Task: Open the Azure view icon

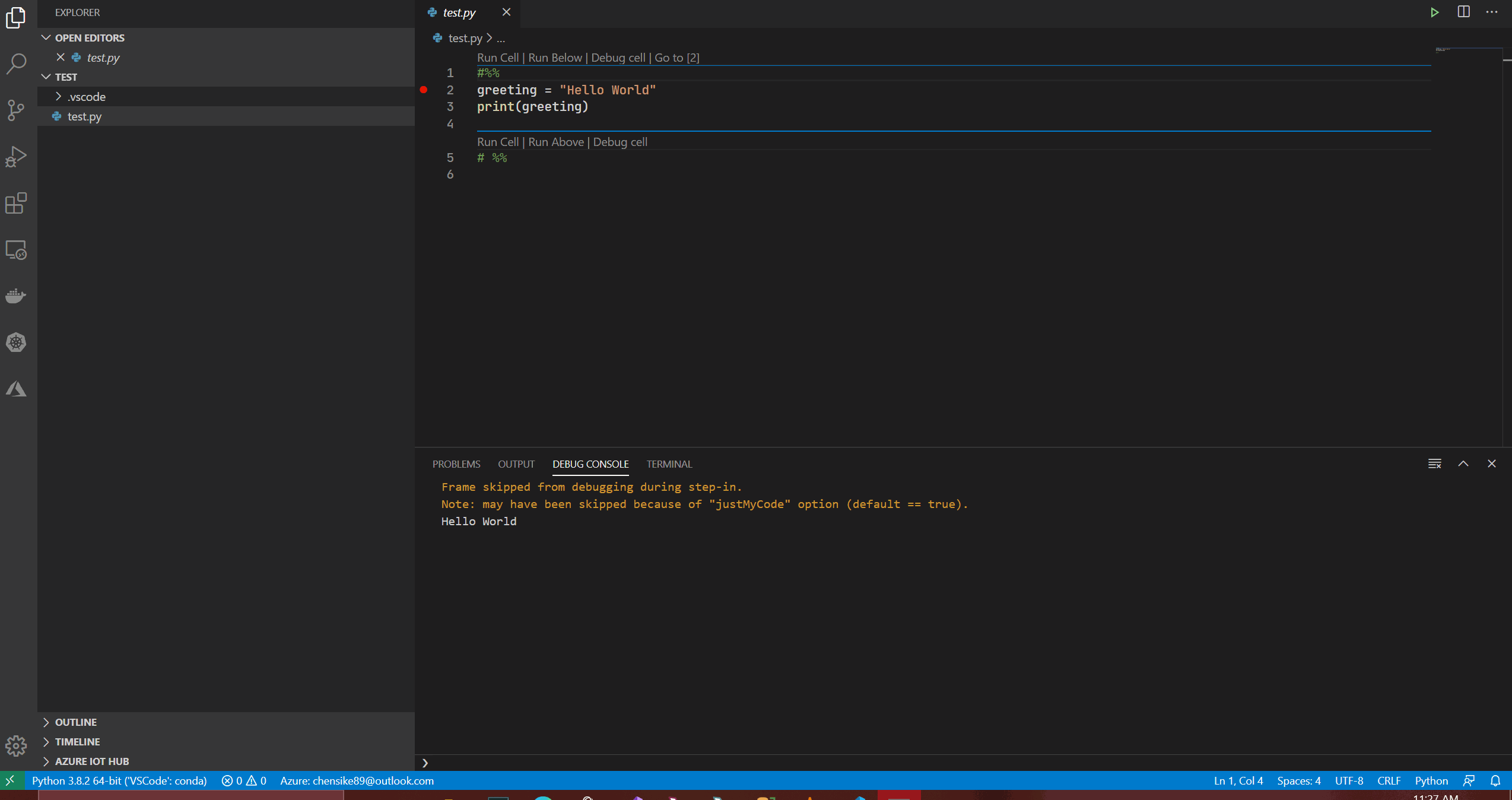Action: (x=16, y=389)
